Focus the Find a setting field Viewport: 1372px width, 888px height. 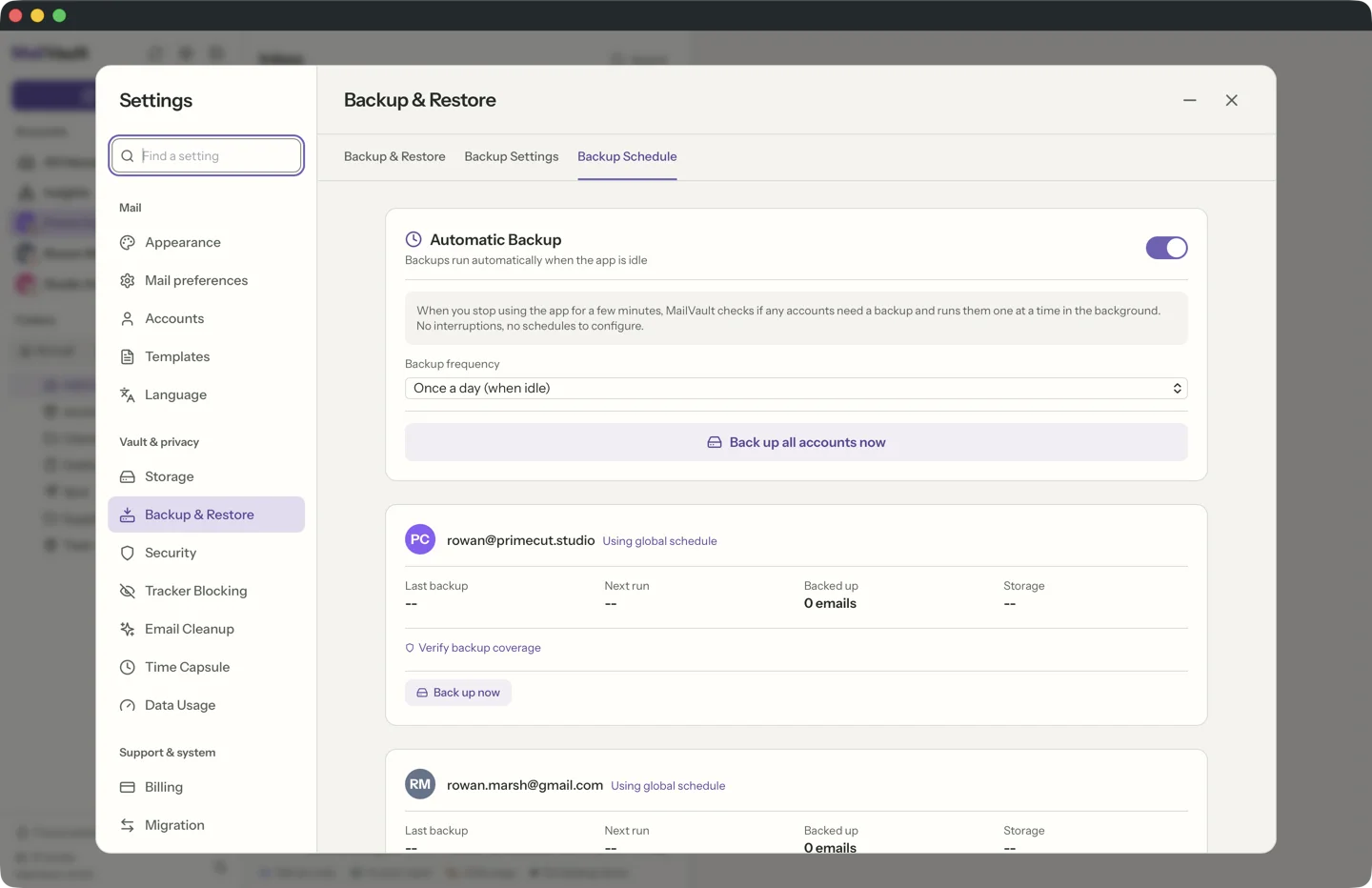[x=207, y=155]
